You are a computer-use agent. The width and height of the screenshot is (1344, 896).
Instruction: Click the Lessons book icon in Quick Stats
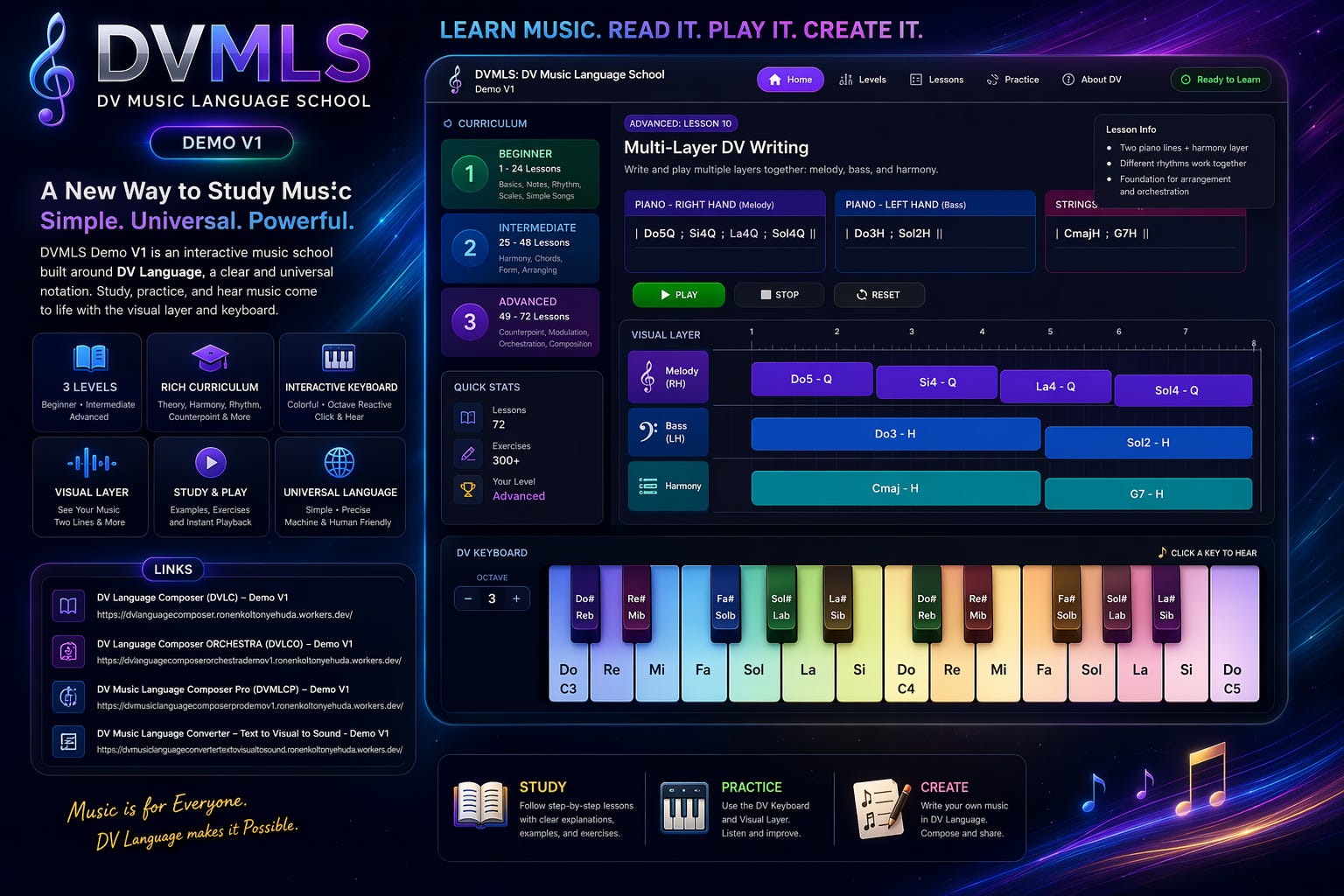point(468,417)
